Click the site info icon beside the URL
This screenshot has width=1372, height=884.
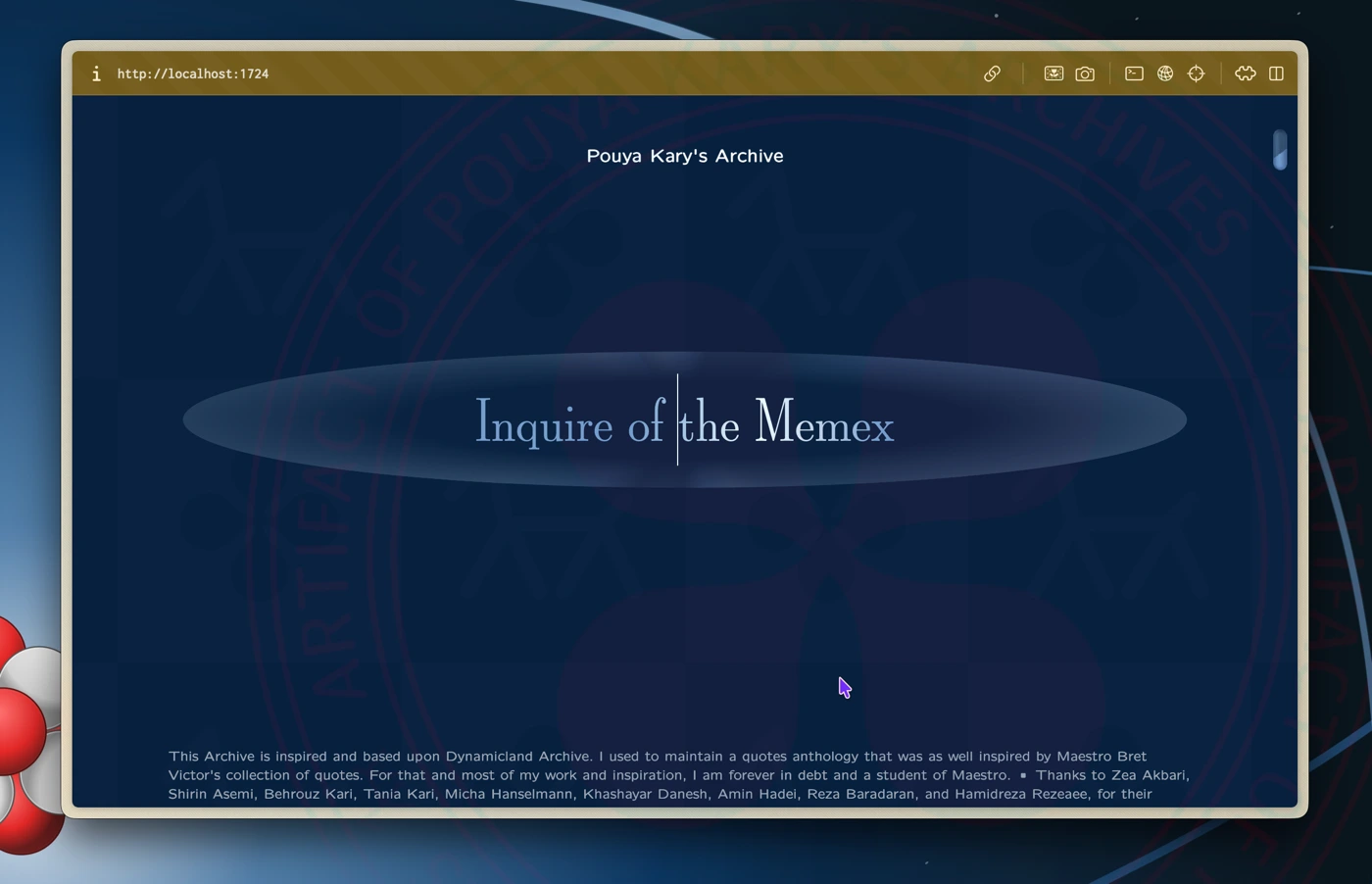pos(96,74)
